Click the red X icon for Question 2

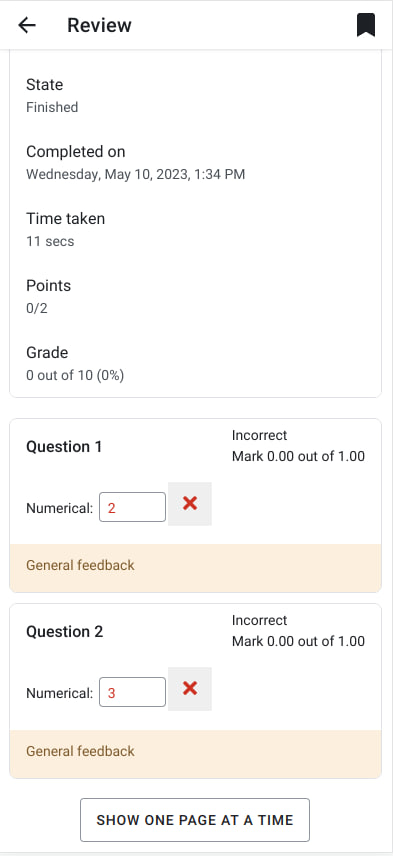point(190,688)
